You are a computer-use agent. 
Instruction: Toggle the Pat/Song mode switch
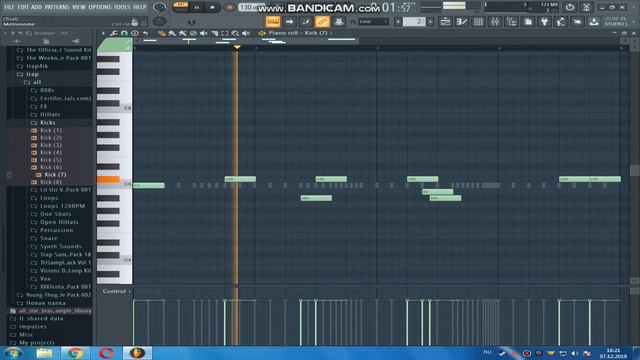pos(180,6)
